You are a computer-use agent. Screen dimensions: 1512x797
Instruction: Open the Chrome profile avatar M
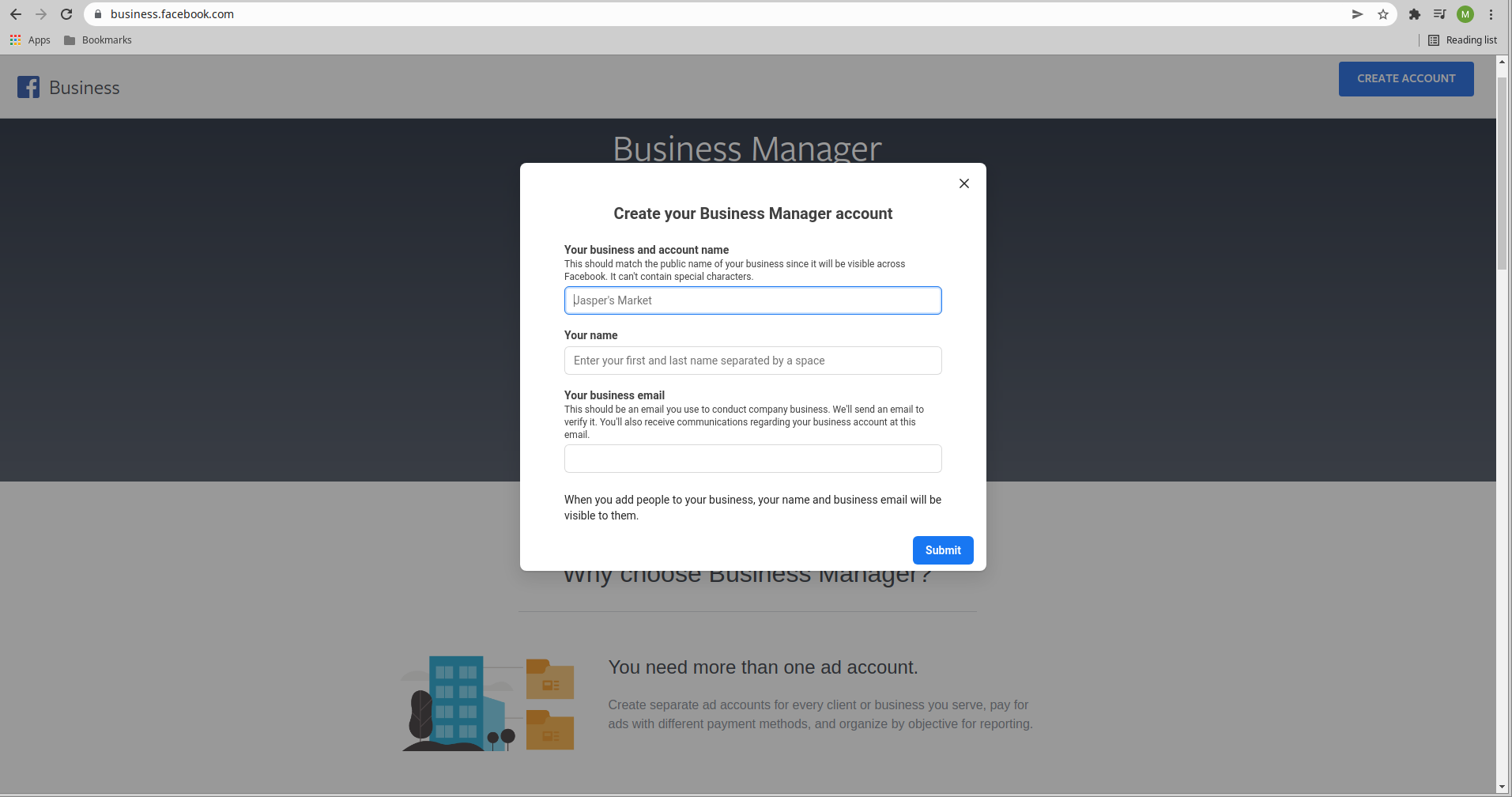tap(1465, 14)
